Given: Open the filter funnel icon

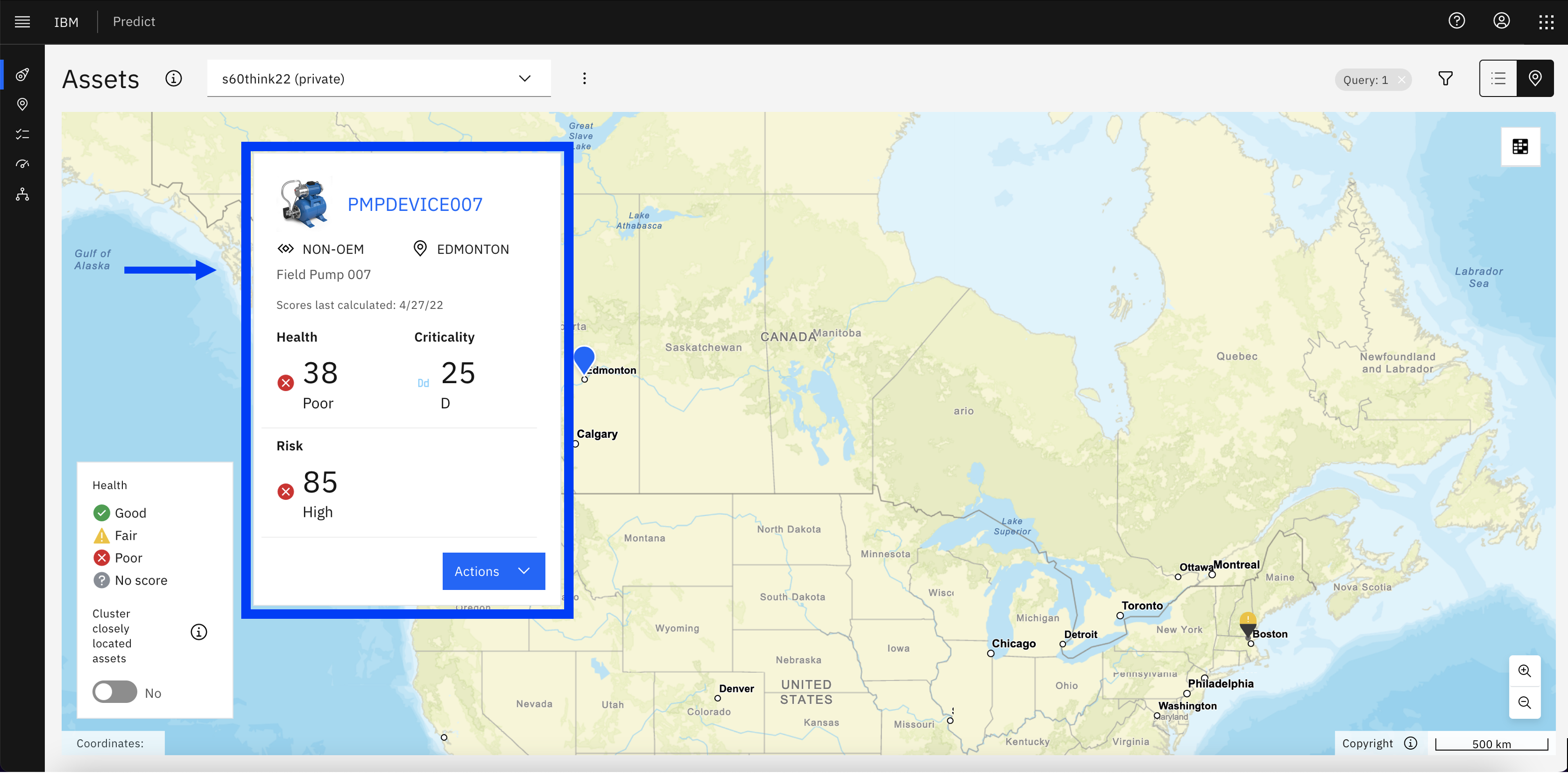Looking at the screenshot, I should (x=1446, y=79).
